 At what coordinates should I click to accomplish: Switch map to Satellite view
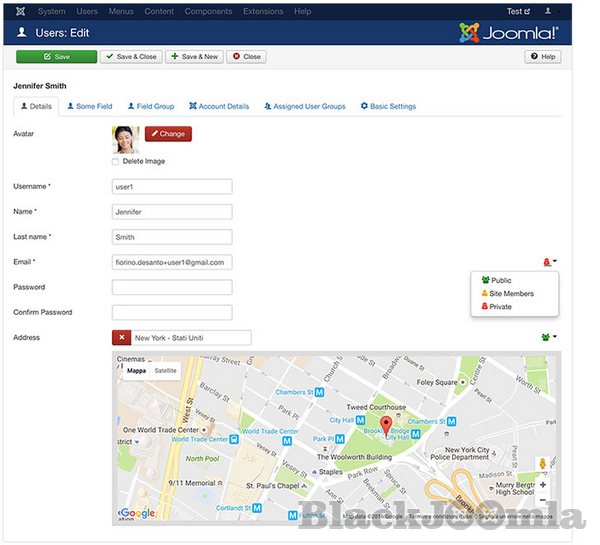165,370
